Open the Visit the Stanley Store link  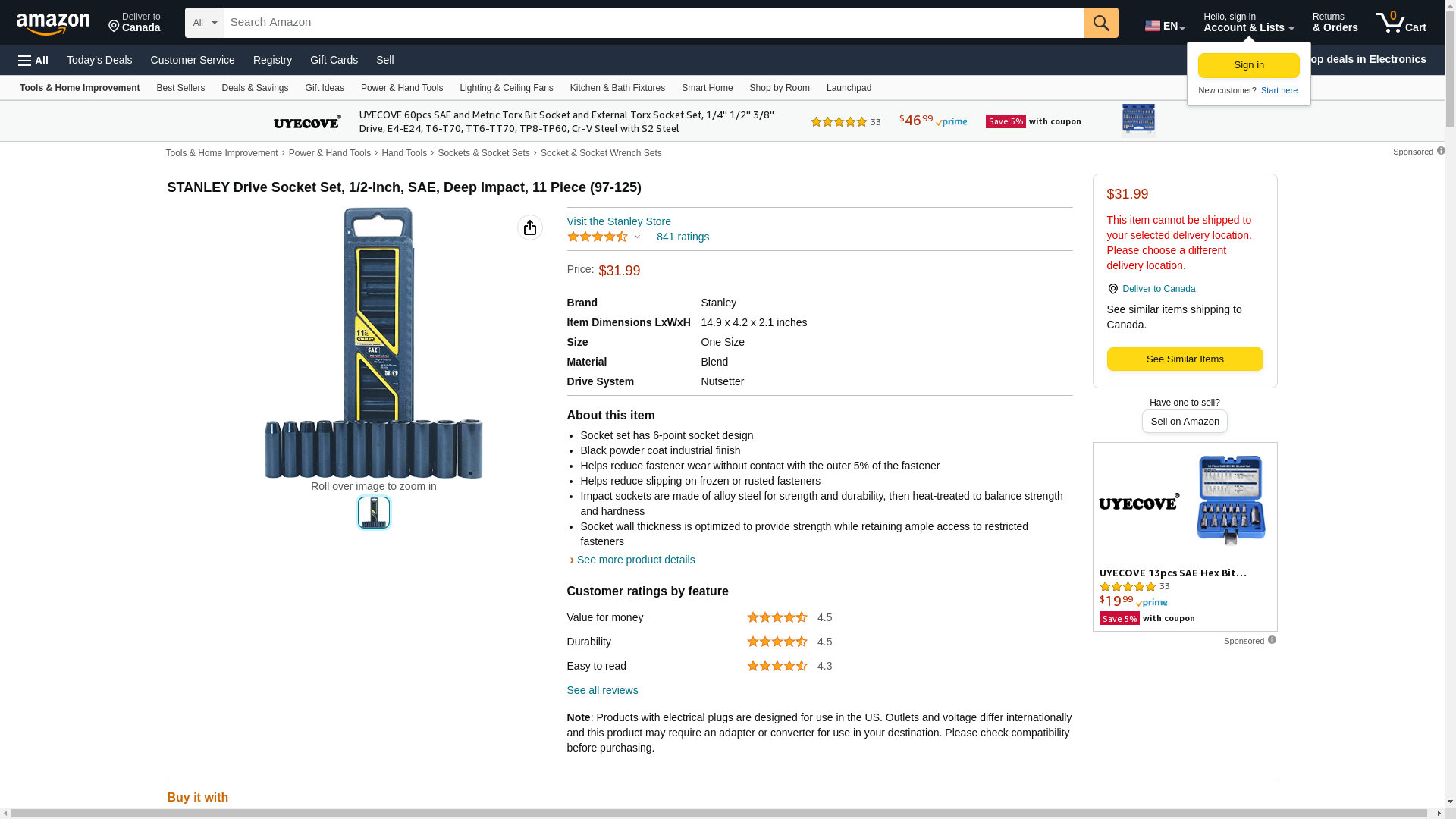(619, 221)
